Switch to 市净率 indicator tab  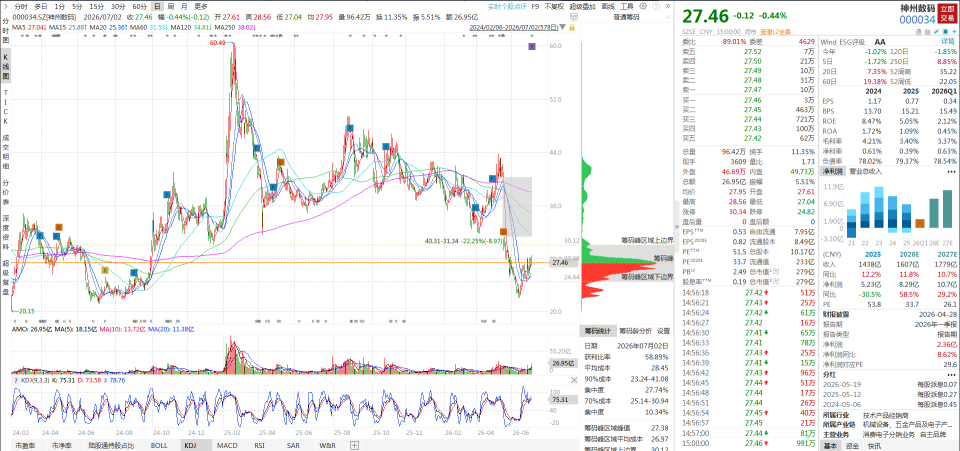[62, 445]
